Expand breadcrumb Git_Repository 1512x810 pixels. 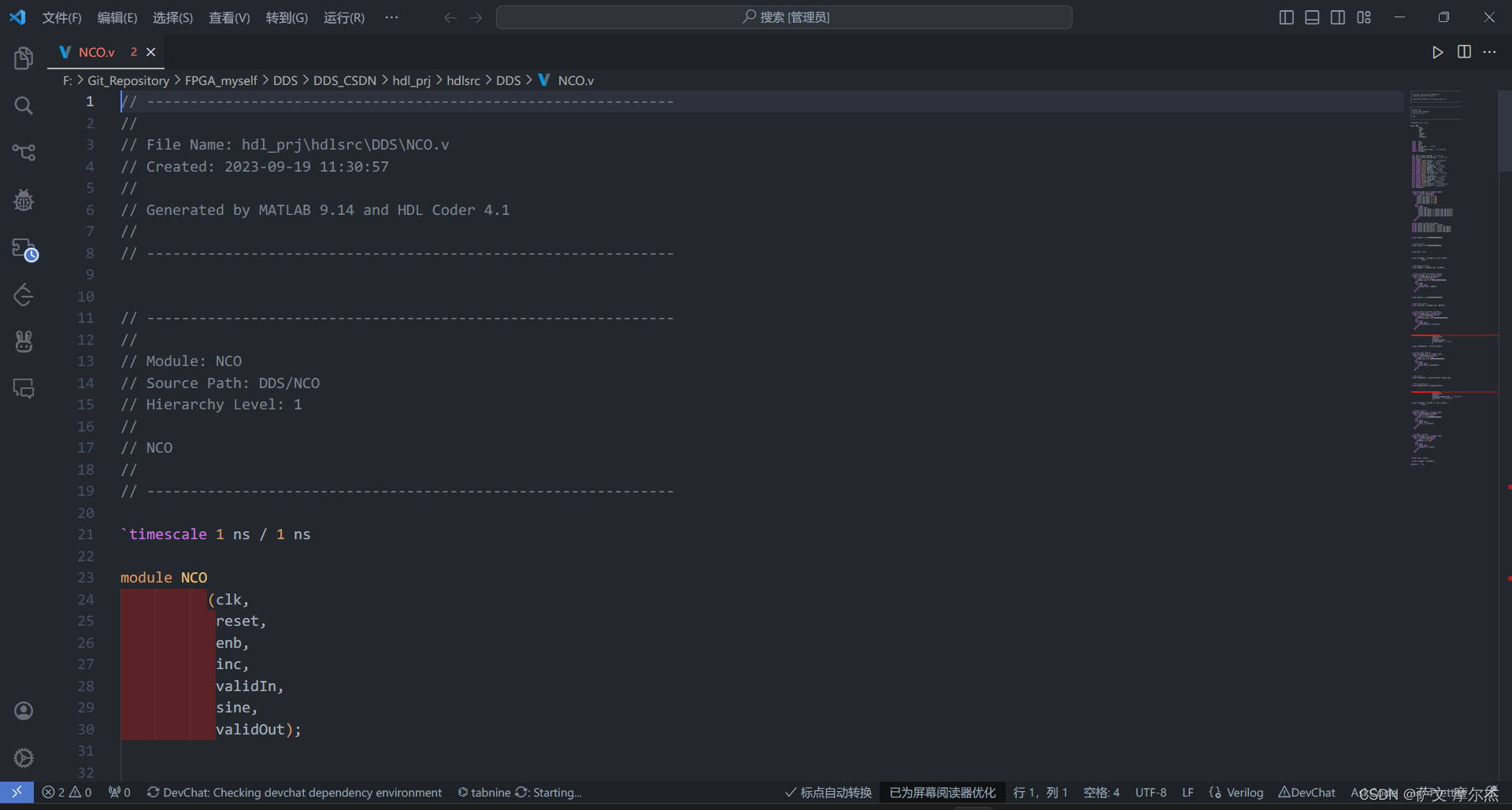128,80
